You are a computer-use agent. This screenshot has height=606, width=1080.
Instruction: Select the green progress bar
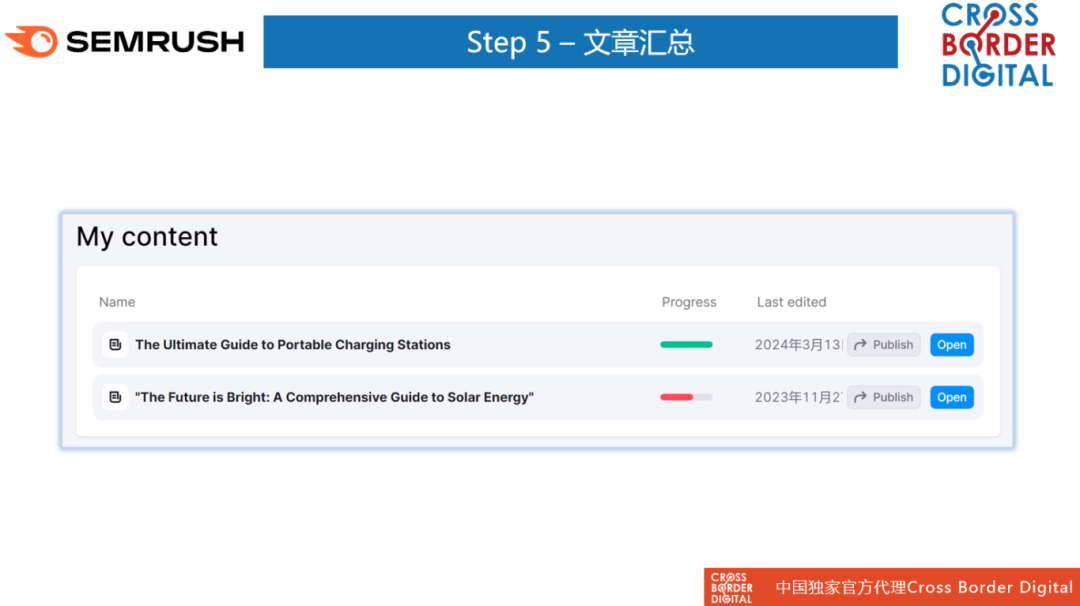click(686, 344)
